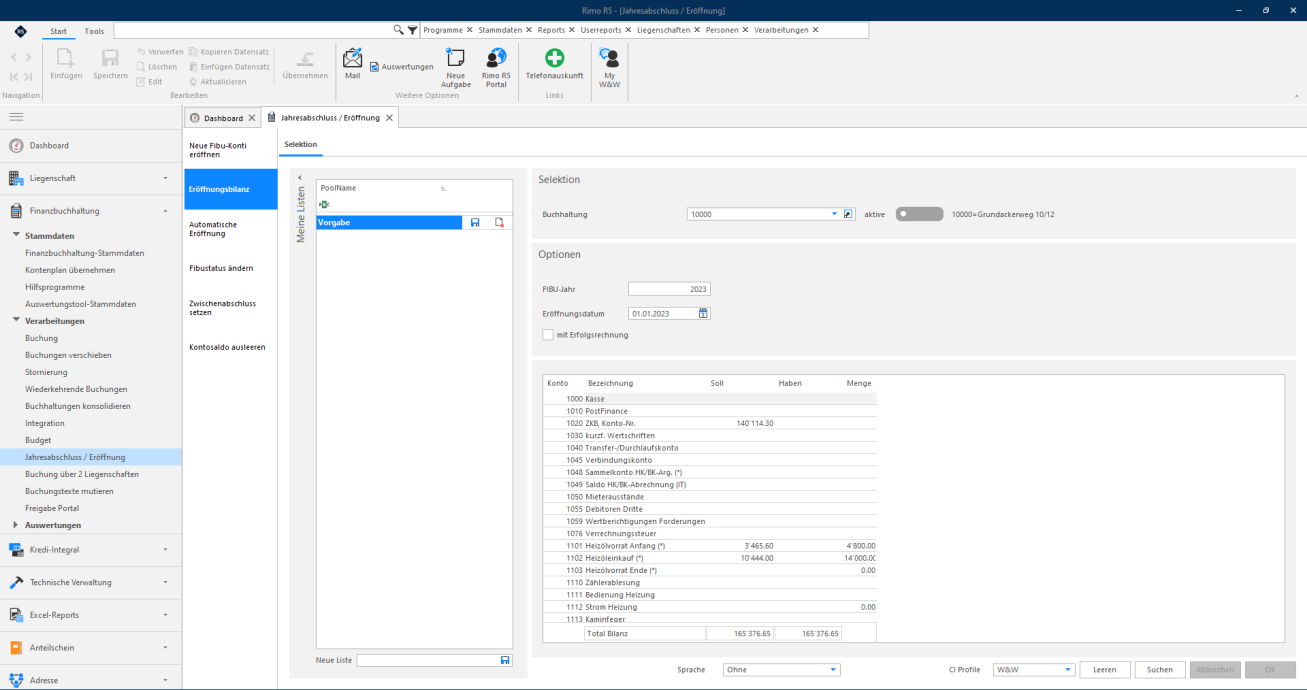The width and height of the screenshot is (1307, 690).
Task: Click save icon in Vorgabe row
Action: click(x=474, y=222)
